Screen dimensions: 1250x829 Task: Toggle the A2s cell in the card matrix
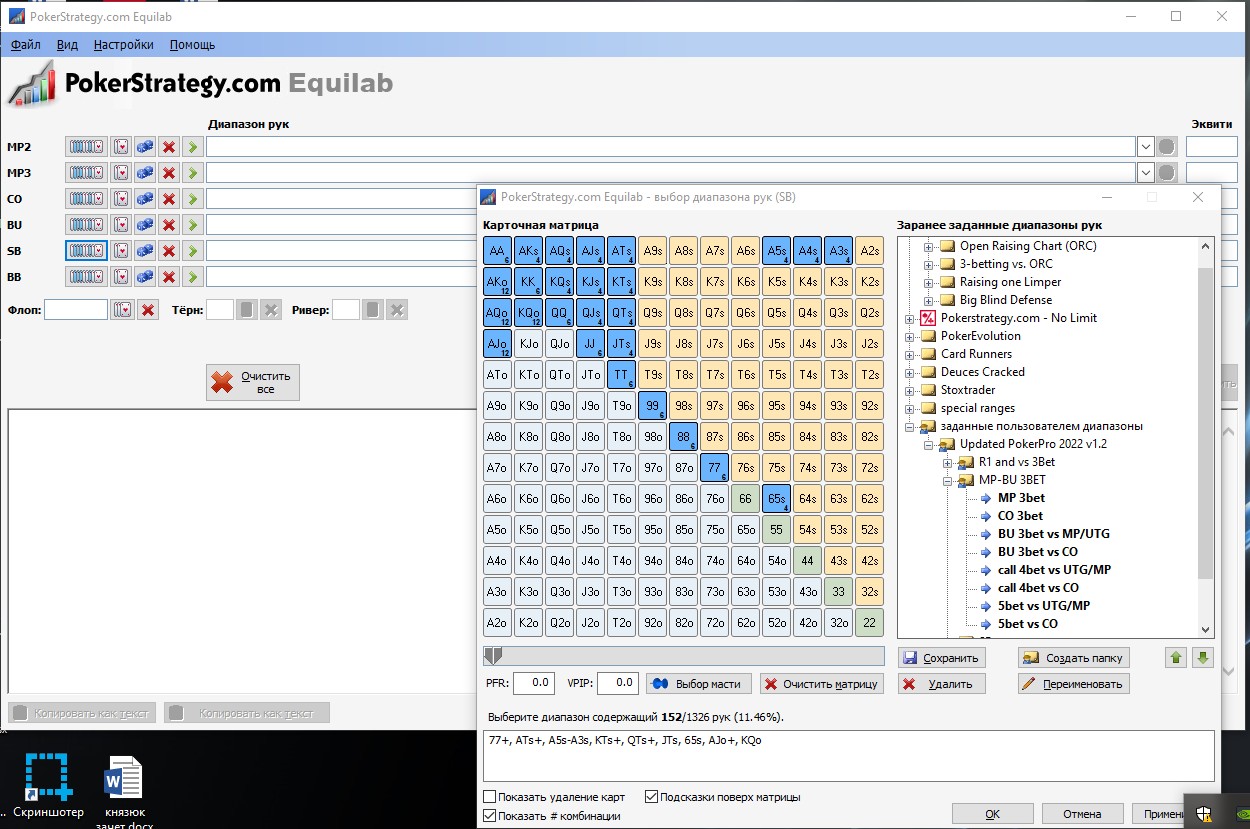869,251
